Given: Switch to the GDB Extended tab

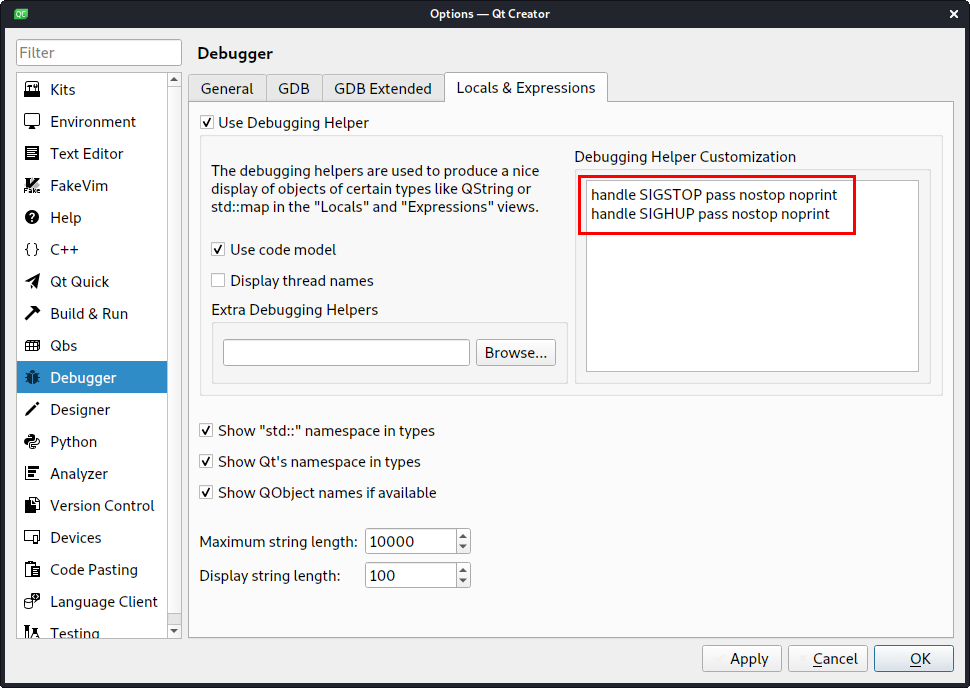Looking at the screenshot, I should pos(382,89).
